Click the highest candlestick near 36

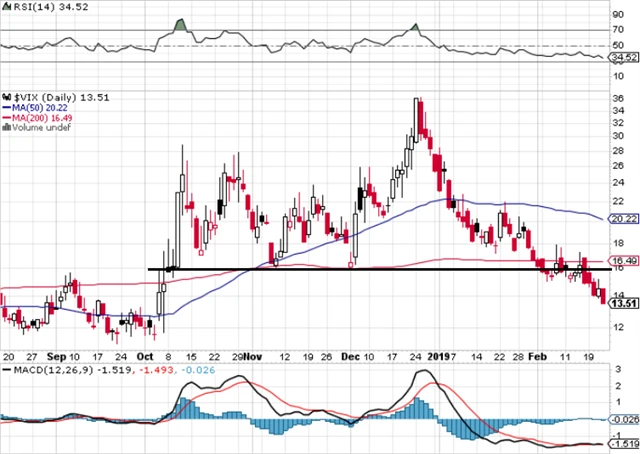416,112
